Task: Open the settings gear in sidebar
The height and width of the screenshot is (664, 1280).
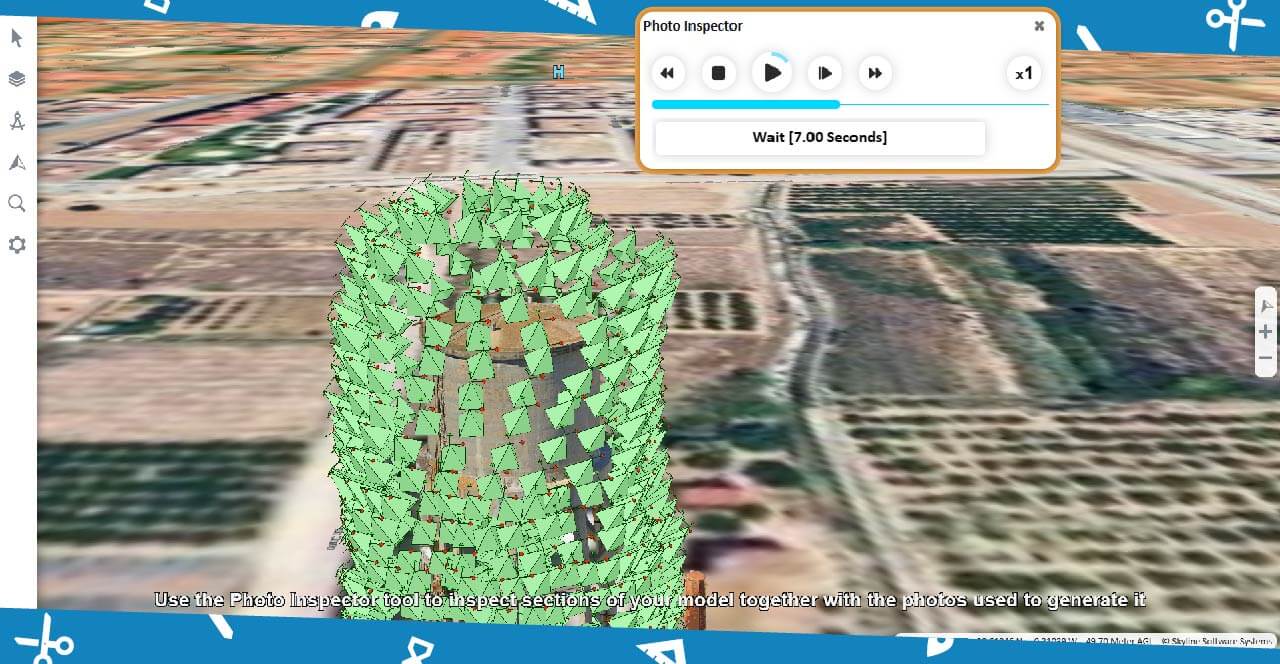Action: 17,245
